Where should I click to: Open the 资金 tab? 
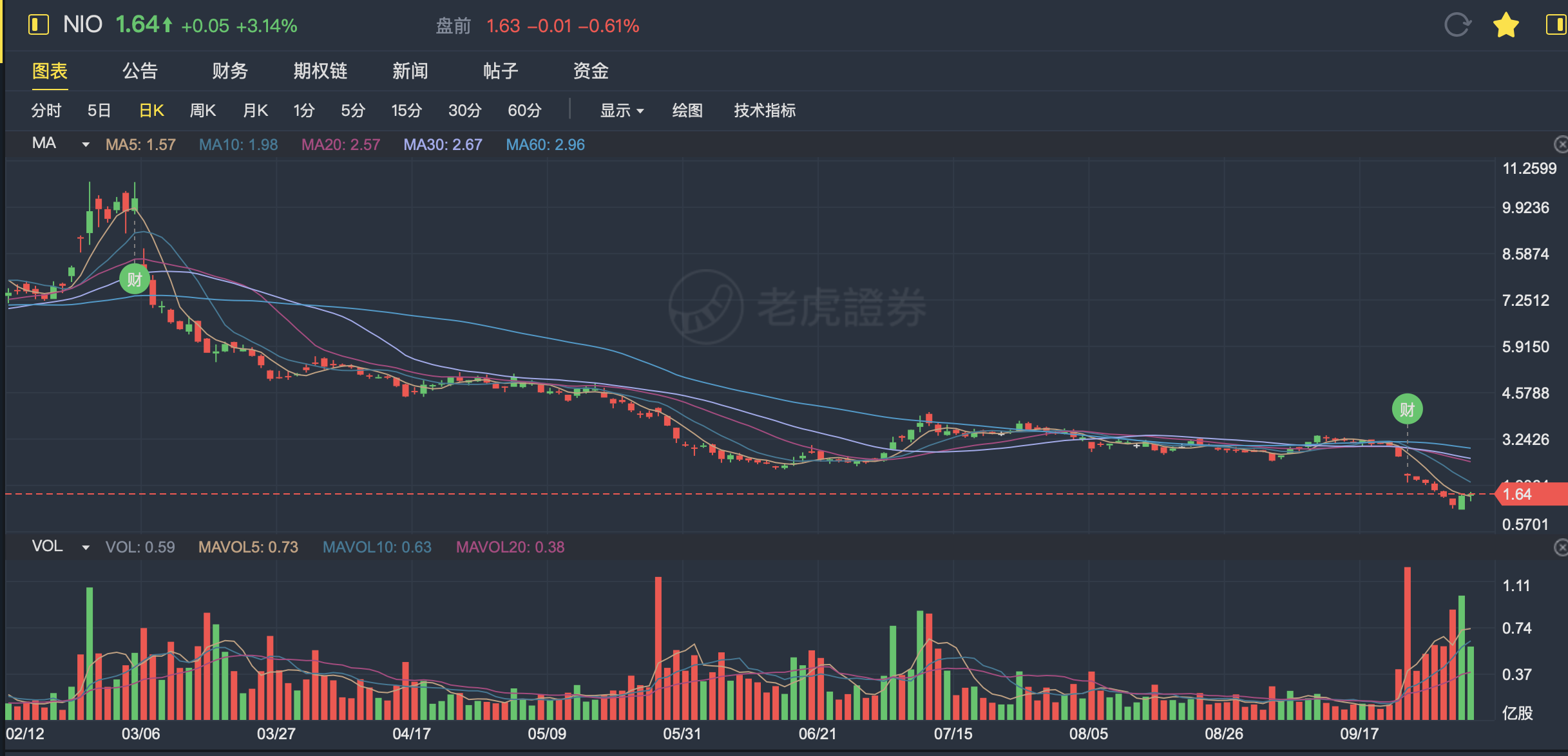(x=591, y=71)
